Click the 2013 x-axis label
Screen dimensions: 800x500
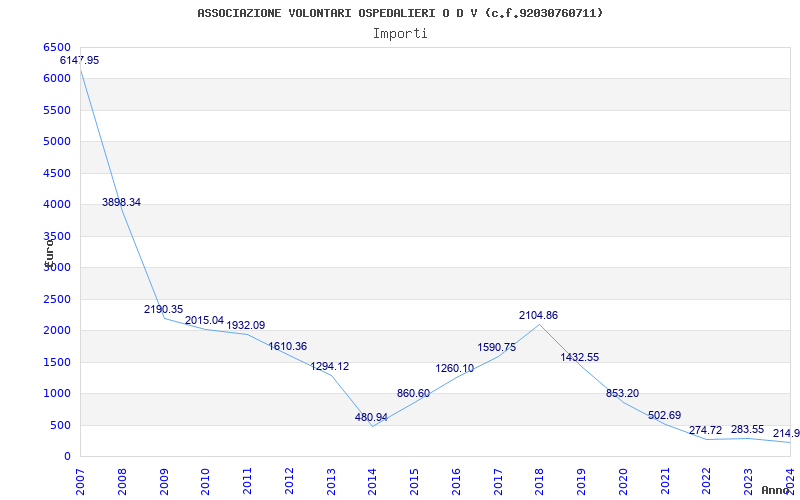[x=331, y=482]
